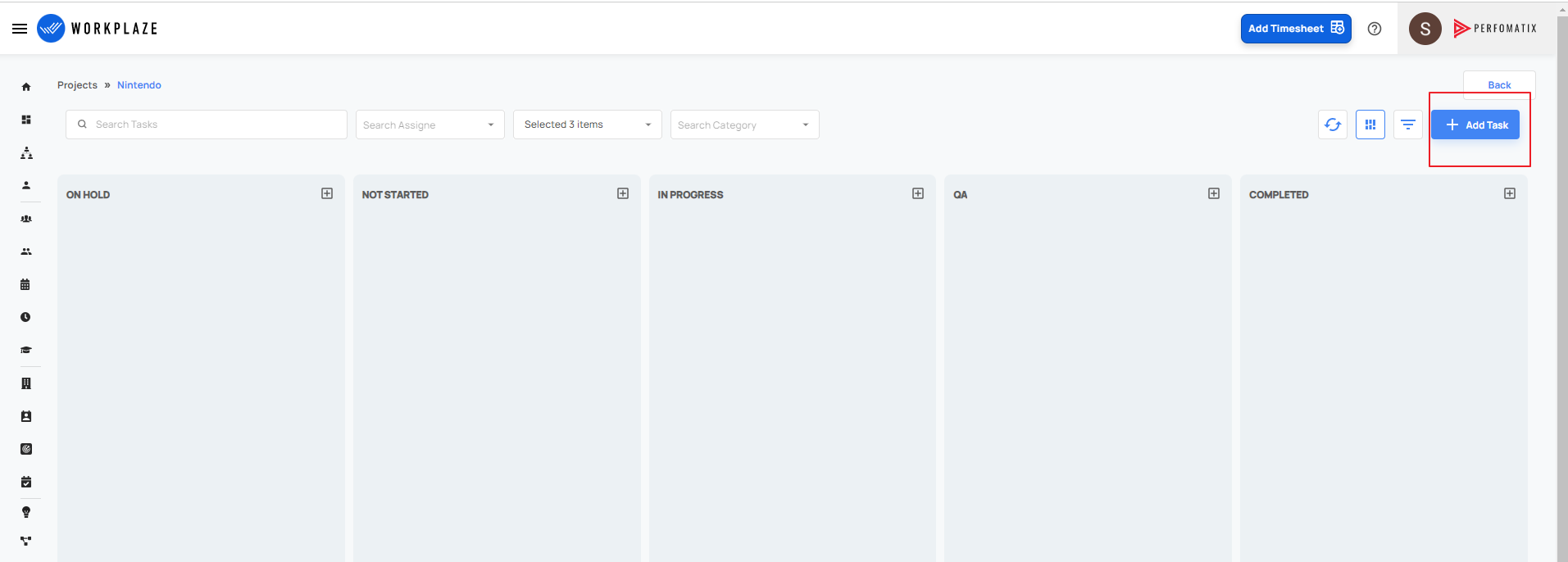Add a card to ON HOLD column
Viewport: 1568px width, 562px height.
(327, 193)
